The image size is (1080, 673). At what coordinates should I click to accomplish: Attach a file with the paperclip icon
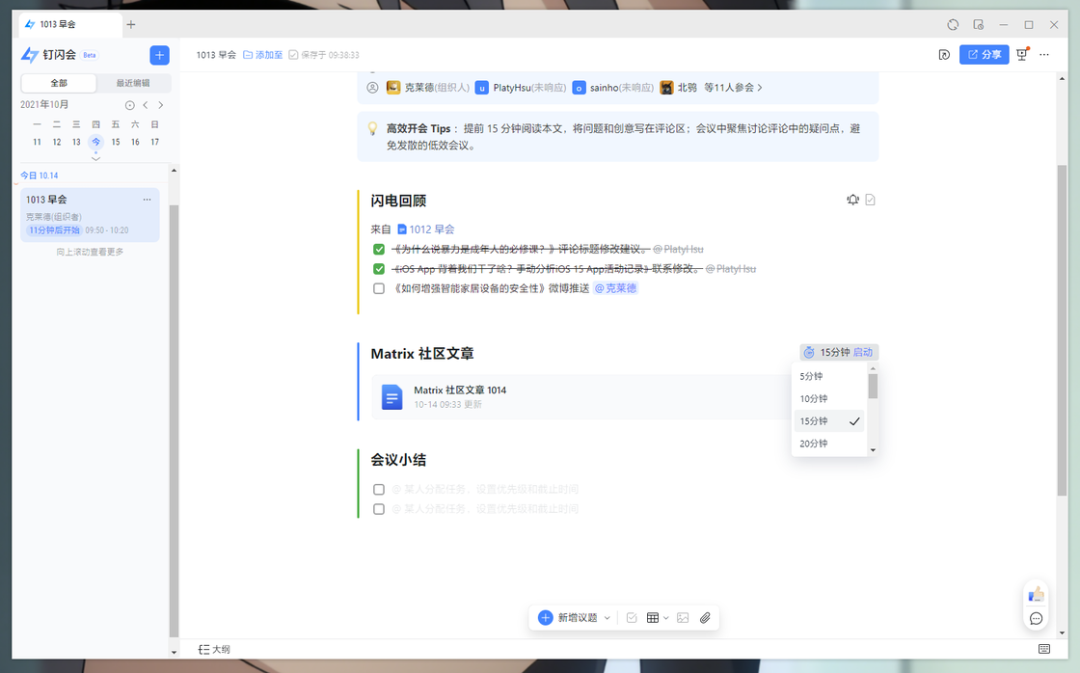[x=705, y=618]
